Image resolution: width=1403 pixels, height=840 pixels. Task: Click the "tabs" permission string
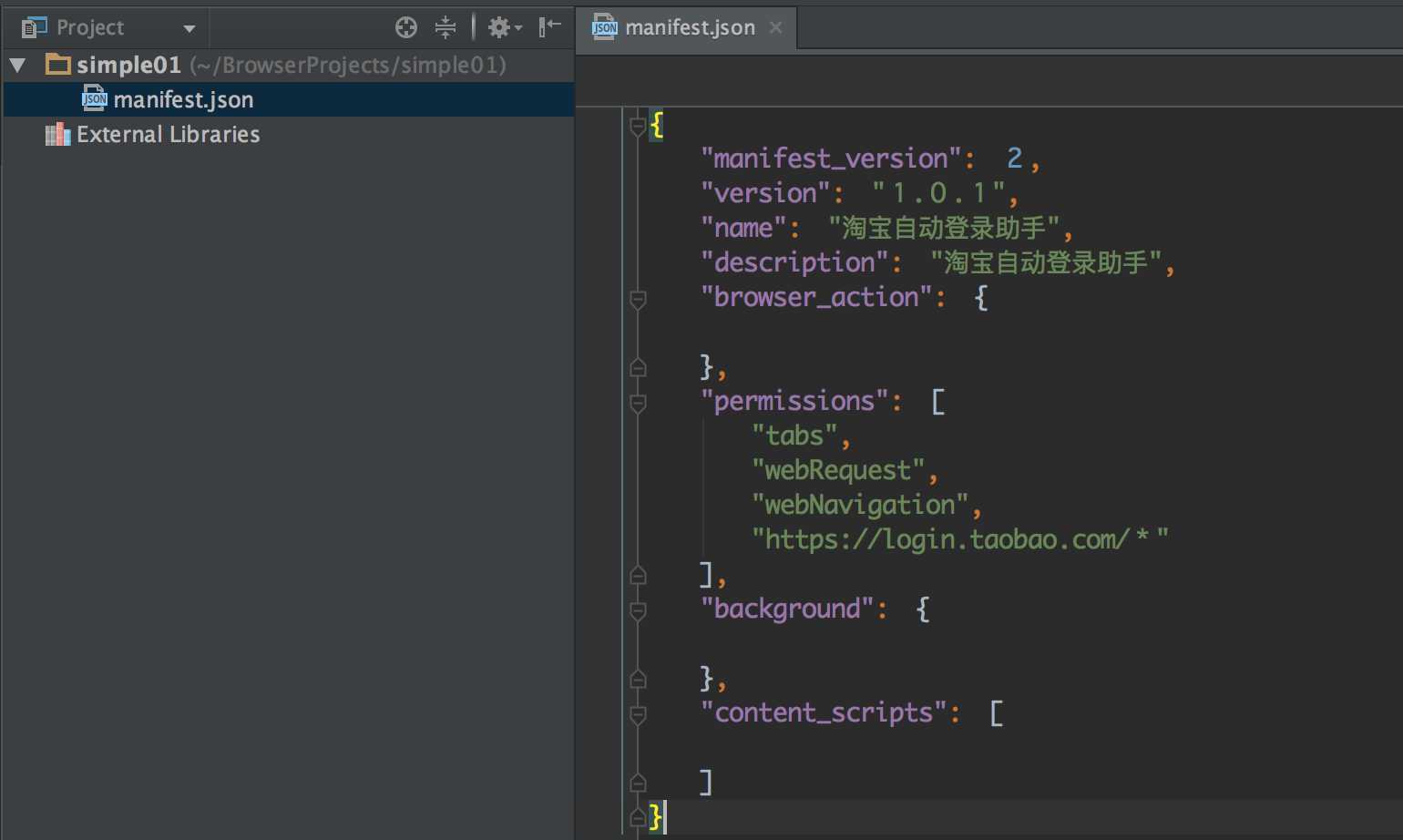(794, 435)
